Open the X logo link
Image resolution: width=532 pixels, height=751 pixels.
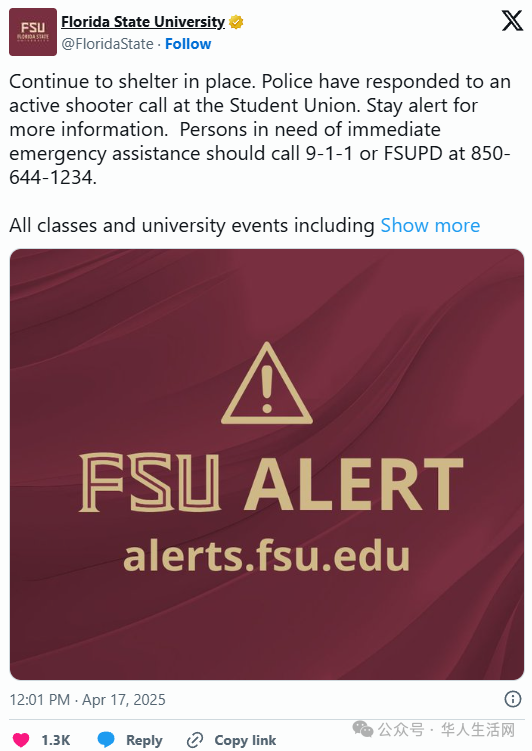pyautogui.click(x=512, y=21)
